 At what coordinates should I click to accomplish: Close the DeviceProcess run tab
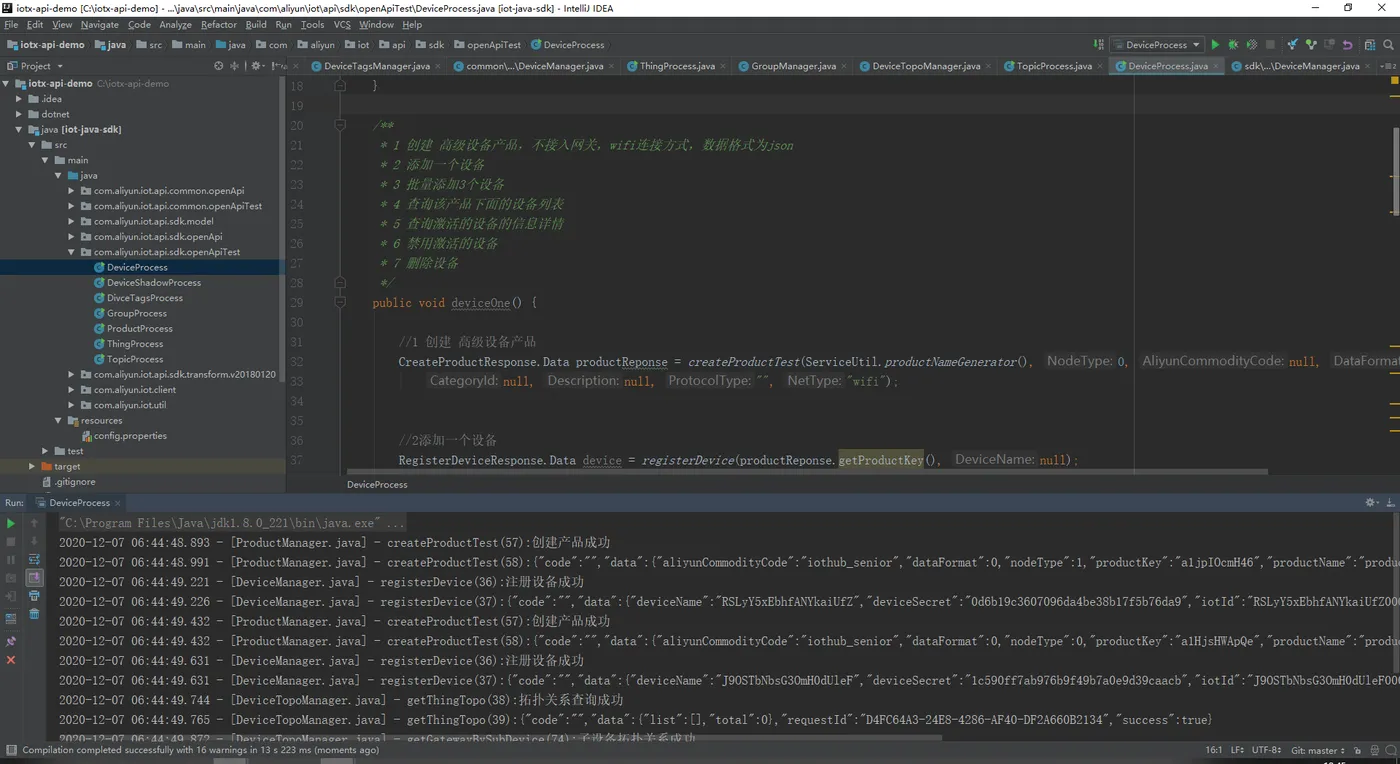[120, 502]
